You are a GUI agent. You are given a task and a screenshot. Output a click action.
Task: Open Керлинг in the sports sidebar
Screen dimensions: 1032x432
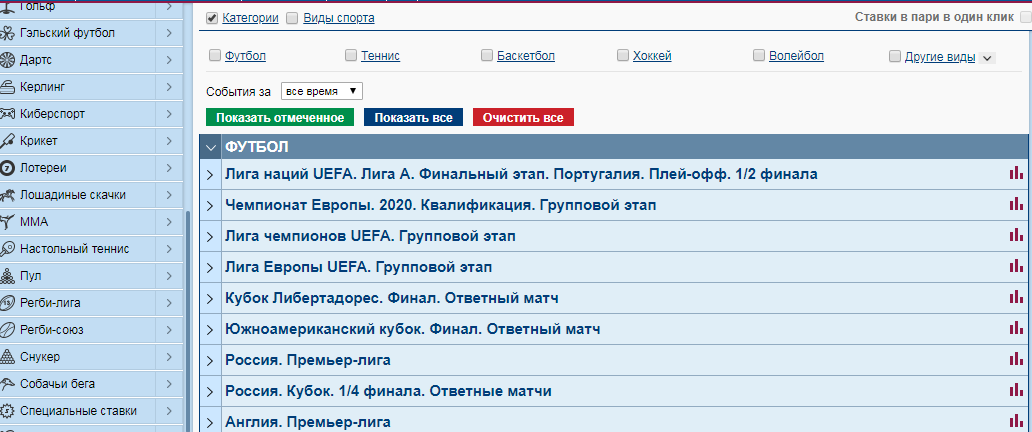coord(42,87)
